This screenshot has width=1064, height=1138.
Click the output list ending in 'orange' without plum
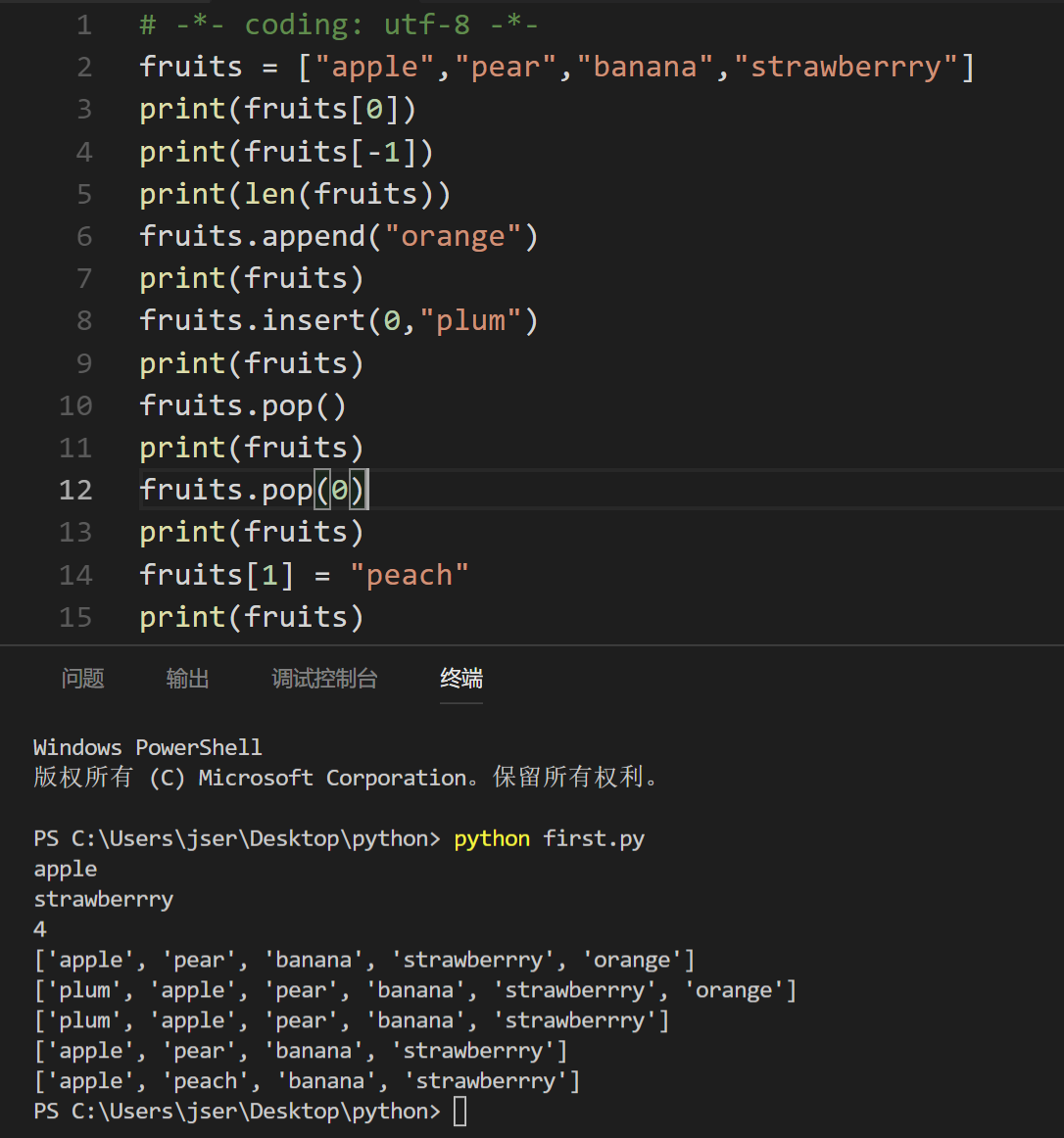point(364,960)
